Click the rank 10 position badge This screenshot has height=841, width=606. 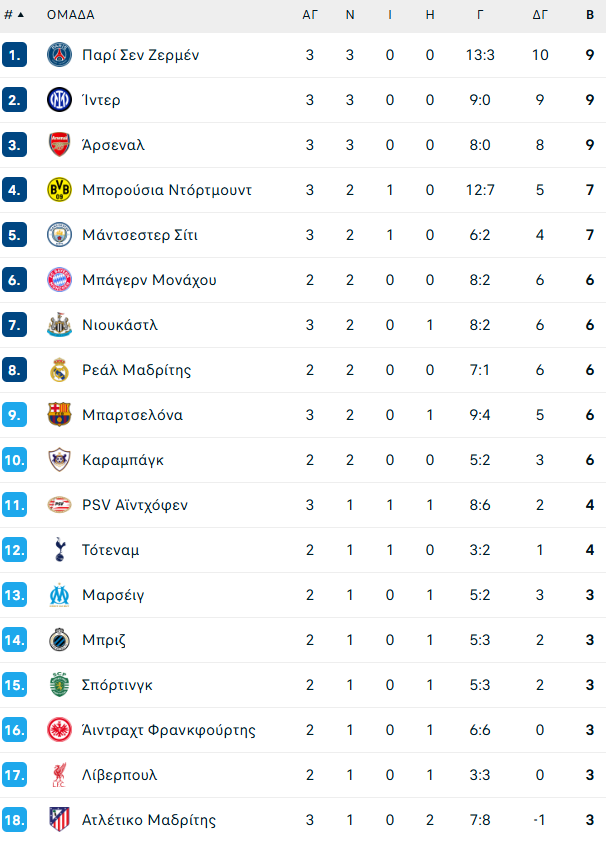pos(14,460)
